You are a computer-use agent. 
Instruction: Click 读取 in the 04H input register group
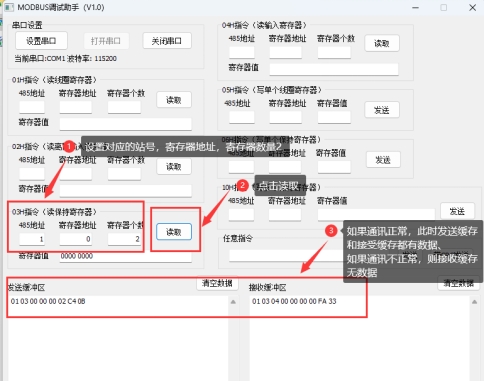coord(382,43)
